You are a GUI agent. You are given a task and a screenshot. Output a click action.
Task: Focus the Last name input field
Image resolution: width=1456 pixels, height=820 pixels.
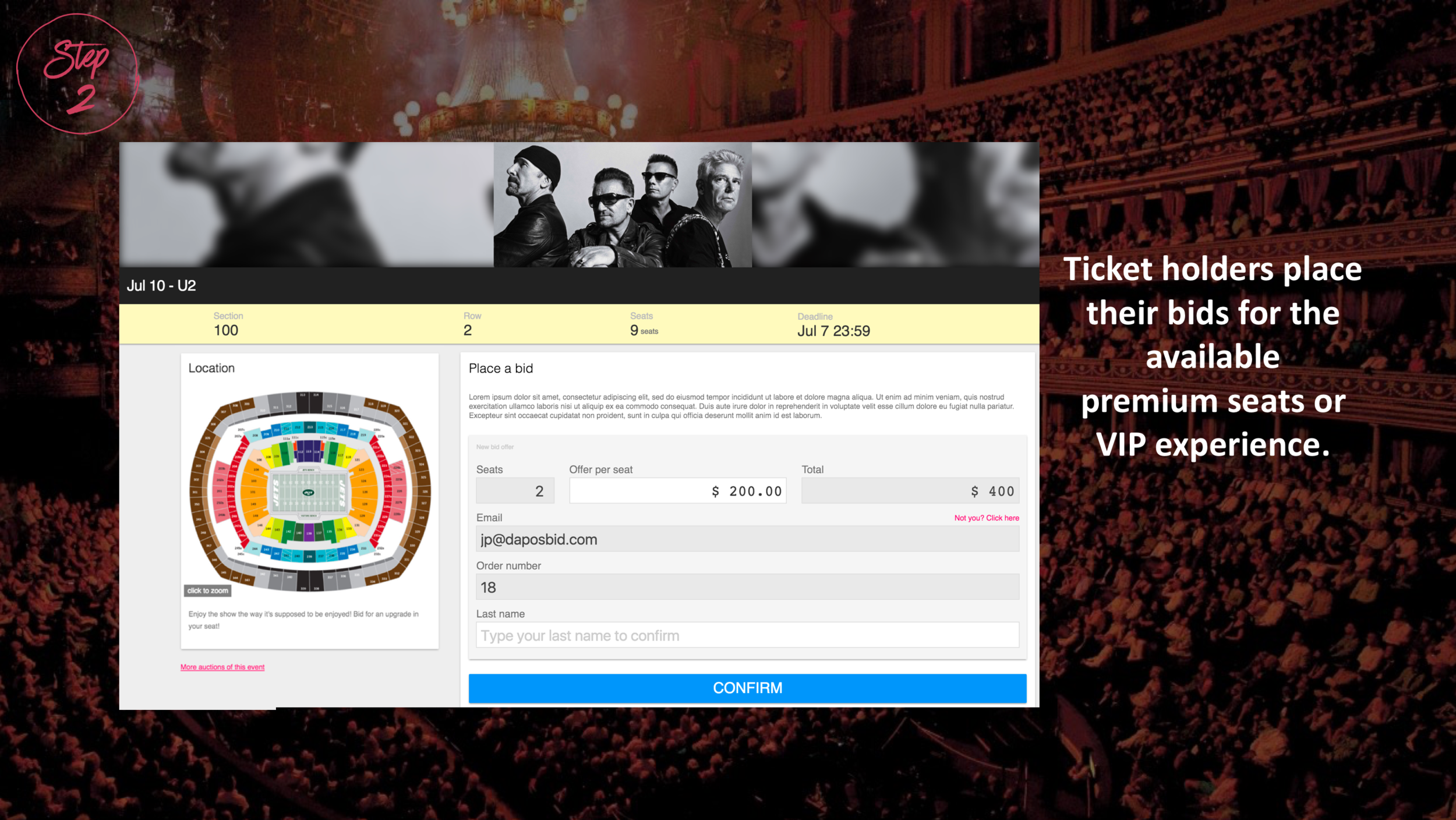[747, 635]
